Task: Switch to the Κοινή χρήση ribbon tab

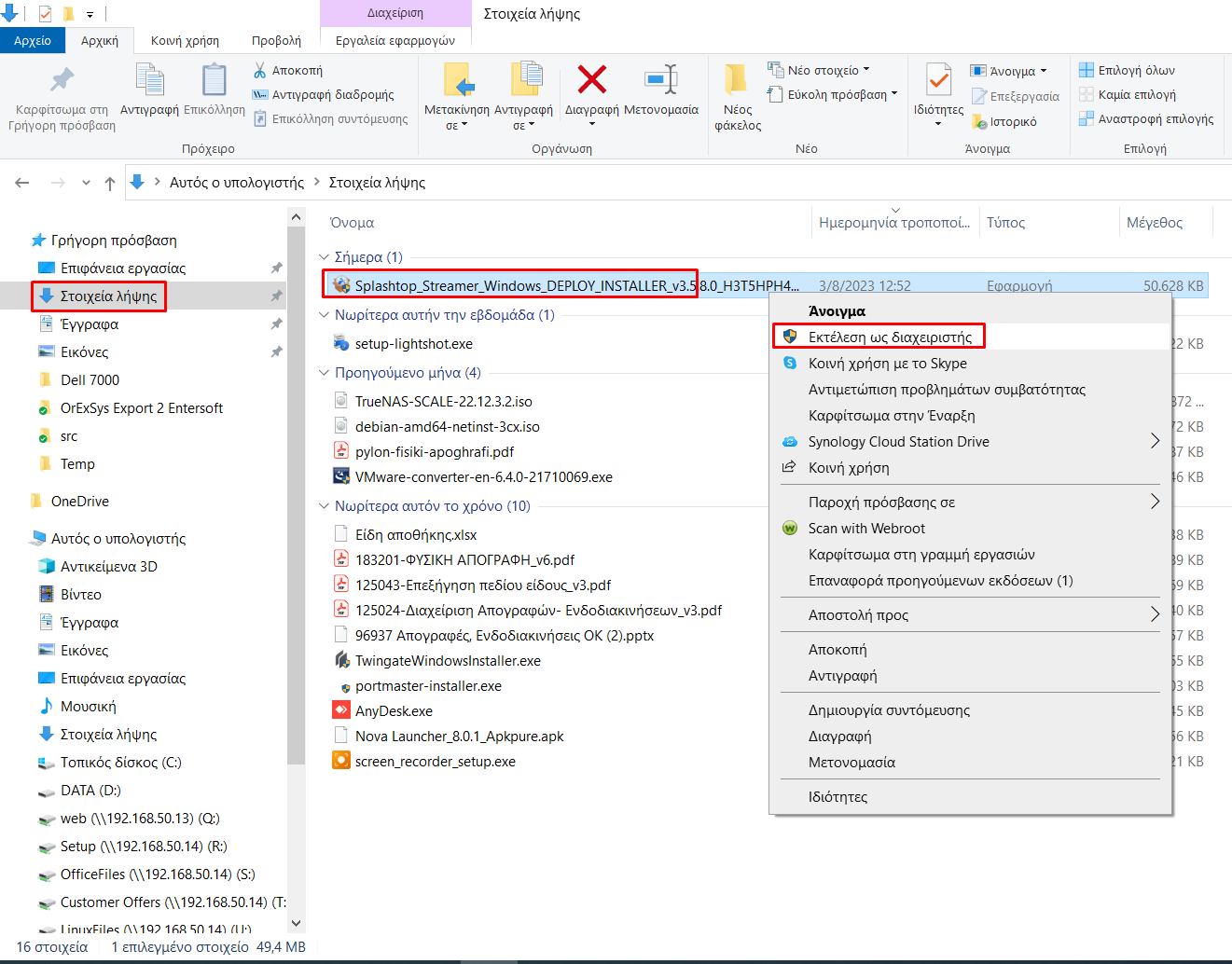Action: (x=185, y=41)
